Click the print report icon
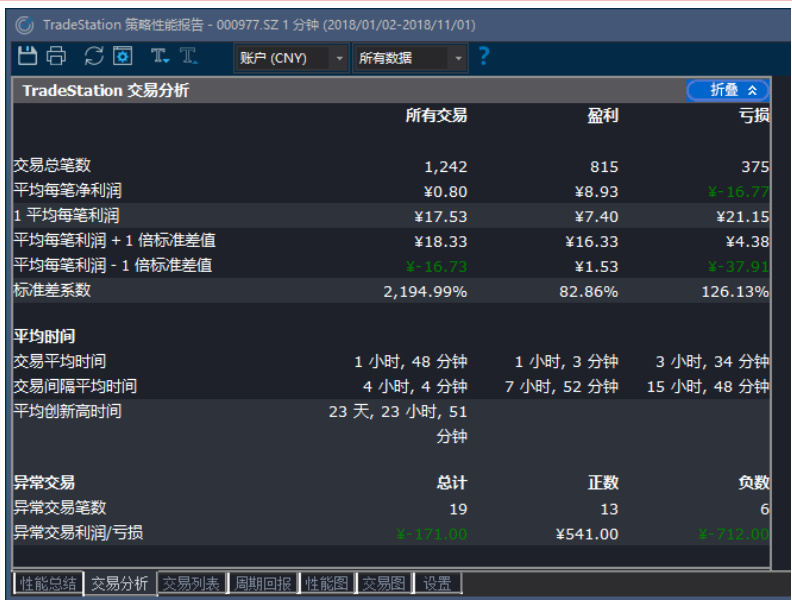The width and height of the screenshot is (792, 603). (x=56, y=57)
